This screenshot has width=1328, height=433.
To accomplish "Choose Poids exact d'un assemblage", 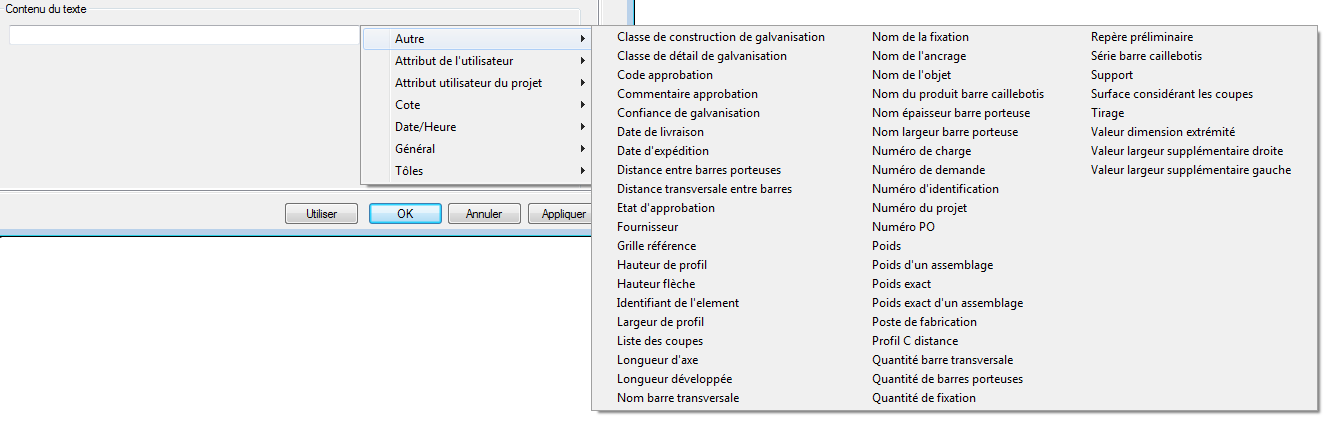I will pyautogui.click(x=947, y=303).
